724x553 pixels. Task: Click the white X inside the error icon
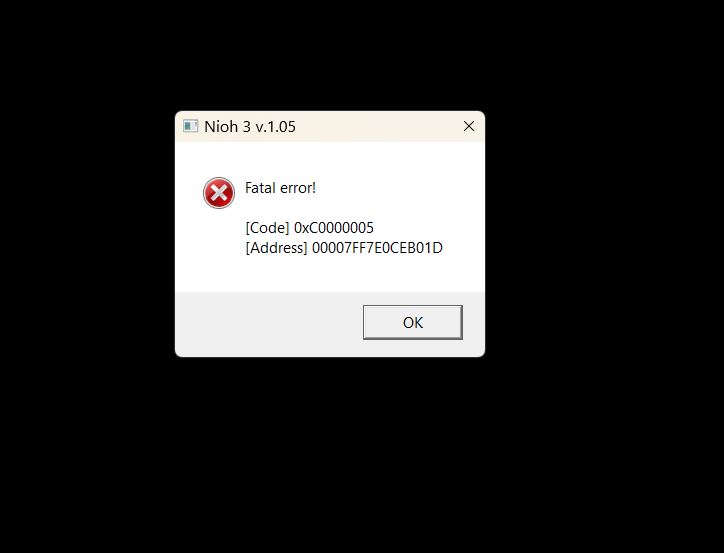pos(219,192)
